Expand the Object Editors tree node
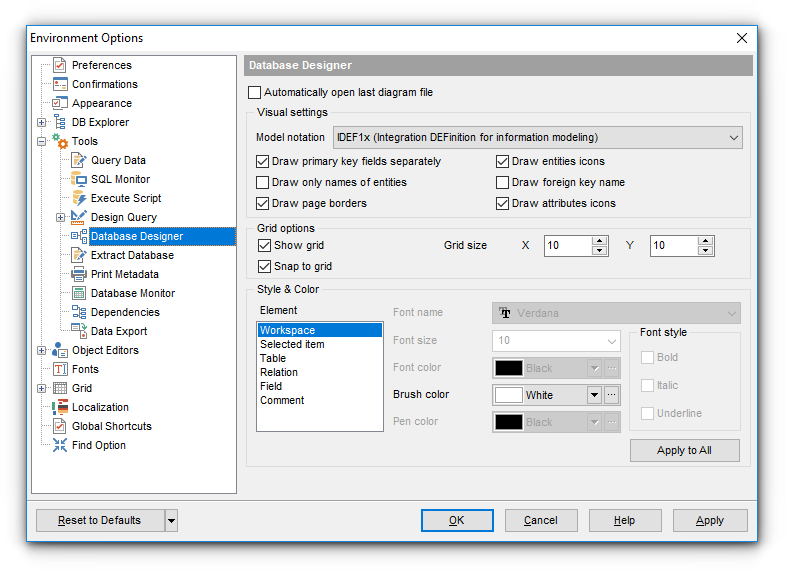 pyautogui.click(x=41, y=350)
